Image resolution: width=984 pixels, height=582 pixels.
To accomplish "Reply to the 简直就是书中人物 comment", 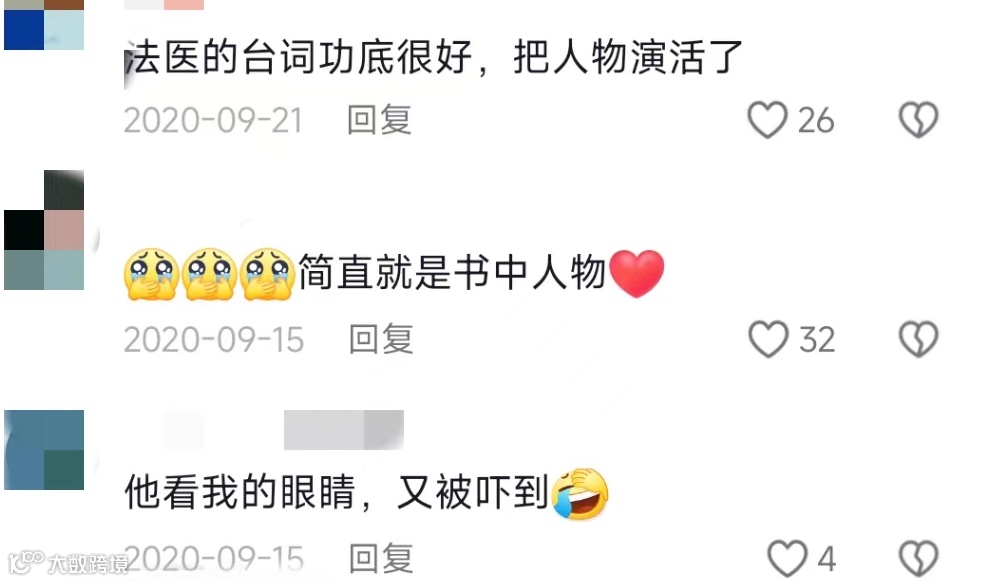I will (381, 339).
